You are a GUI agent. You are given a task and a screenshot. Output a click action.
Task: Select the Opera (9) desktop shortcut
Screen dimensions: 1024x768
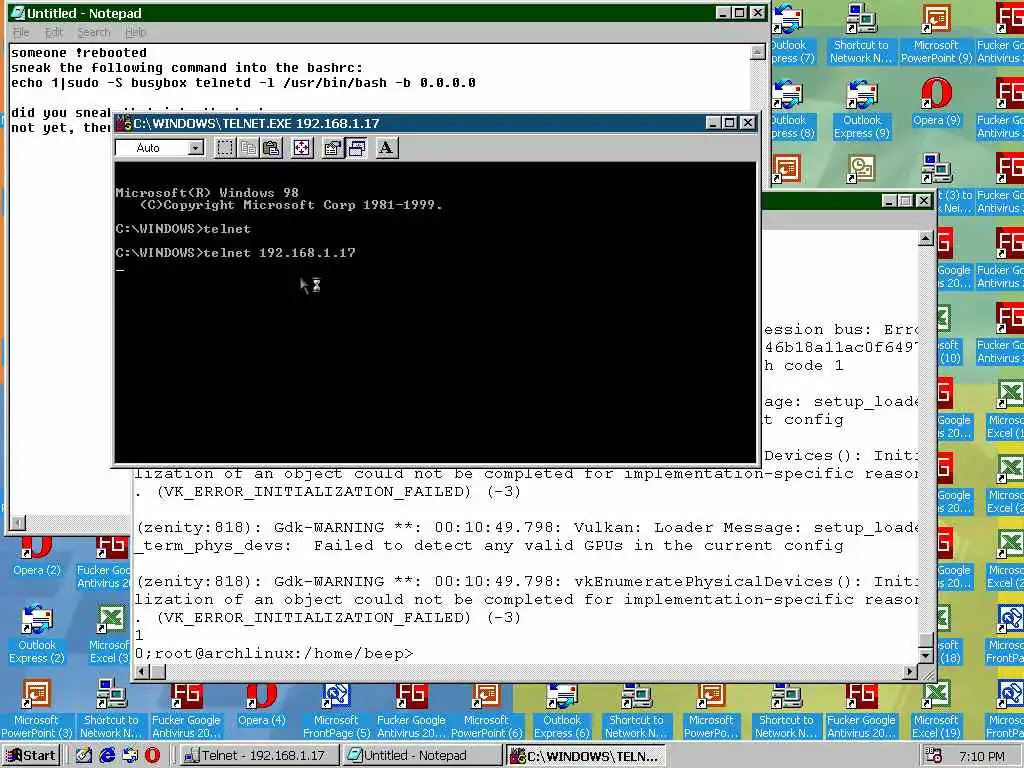click(x=936, y=103)
